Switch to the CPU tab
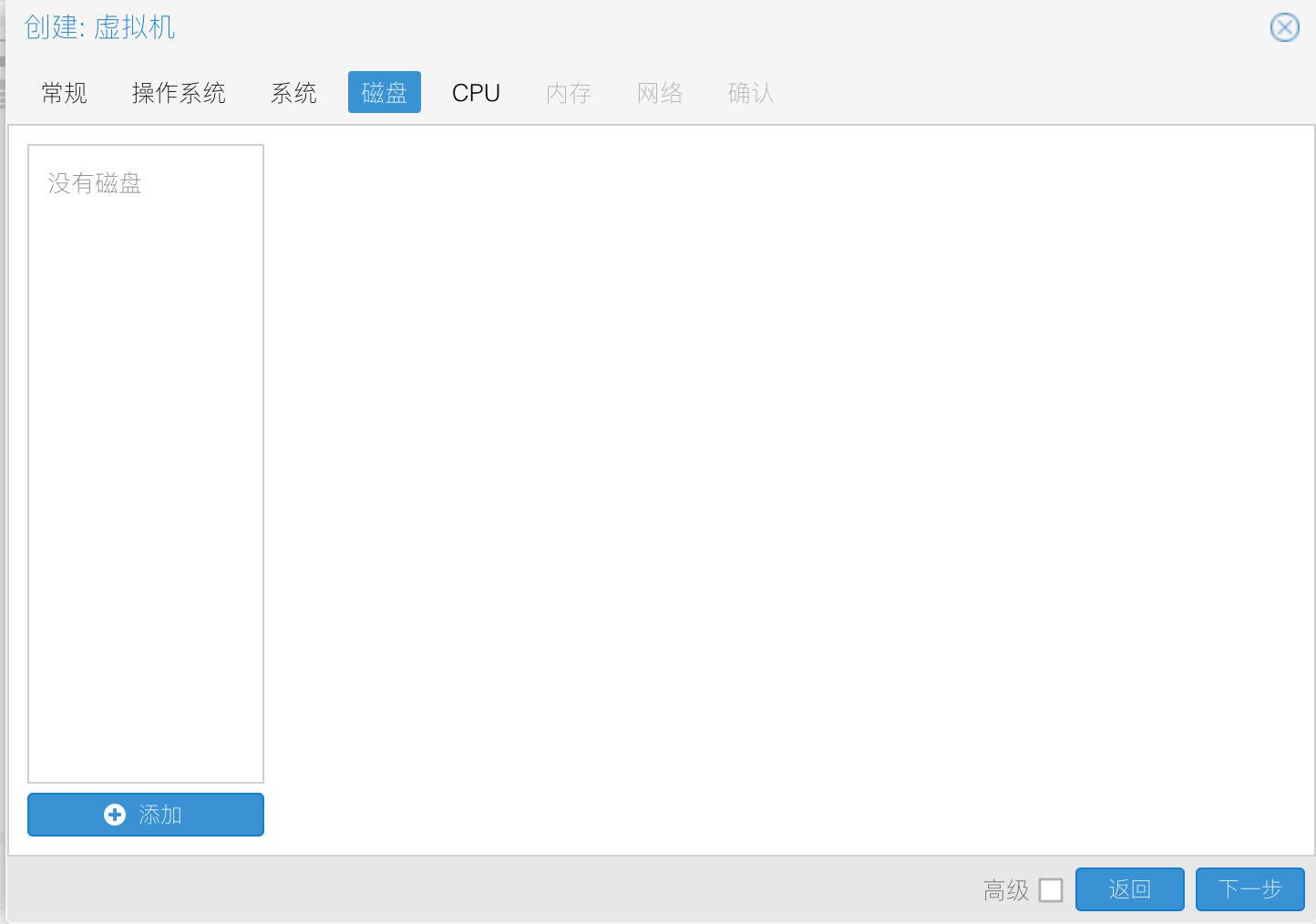Viewport: 1316px width, 924px height. tap(476, 93)
